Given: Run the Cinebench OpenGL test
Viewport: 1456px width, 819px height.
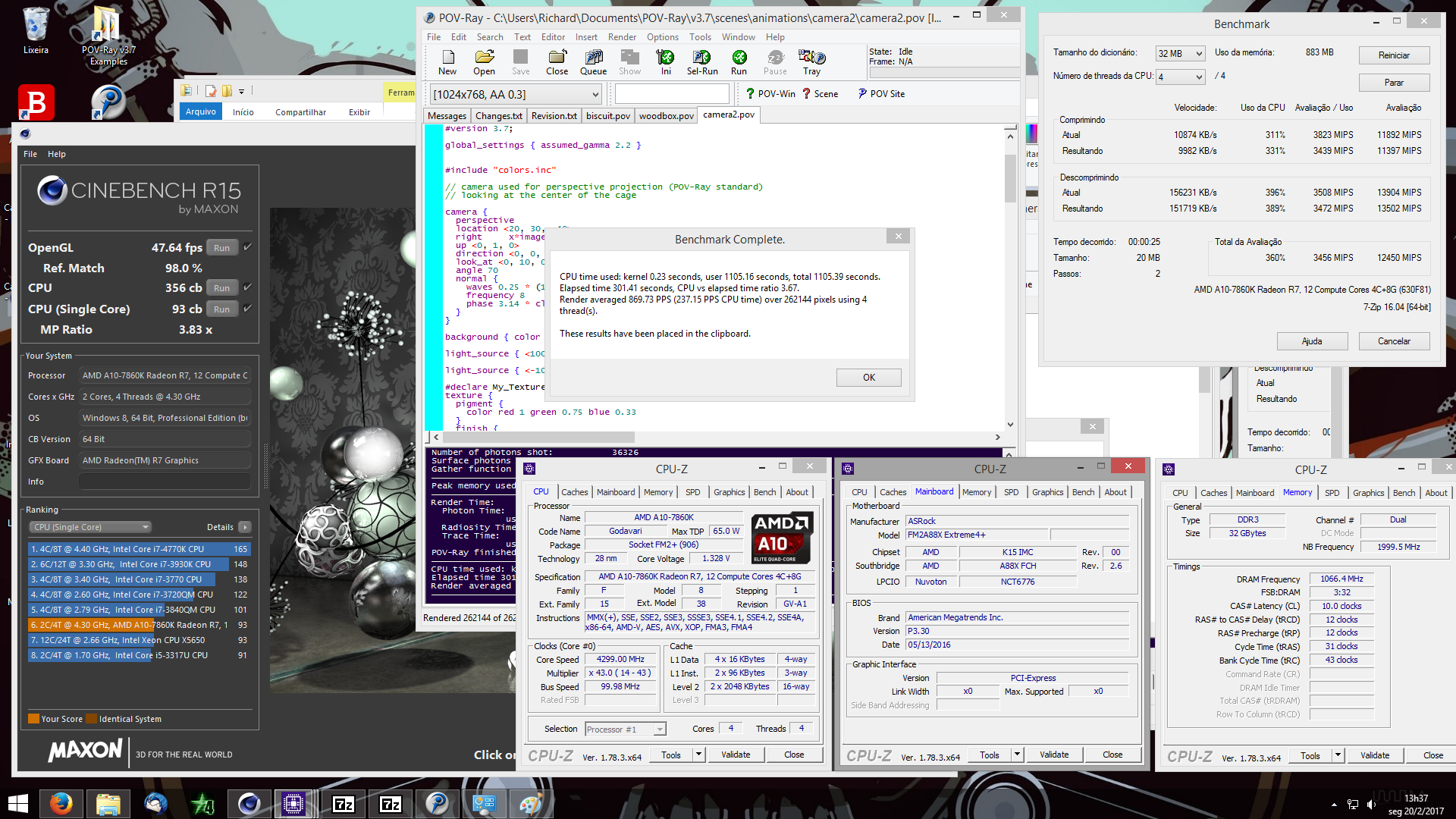Looking at the screenshot, I should coord(221,248).
